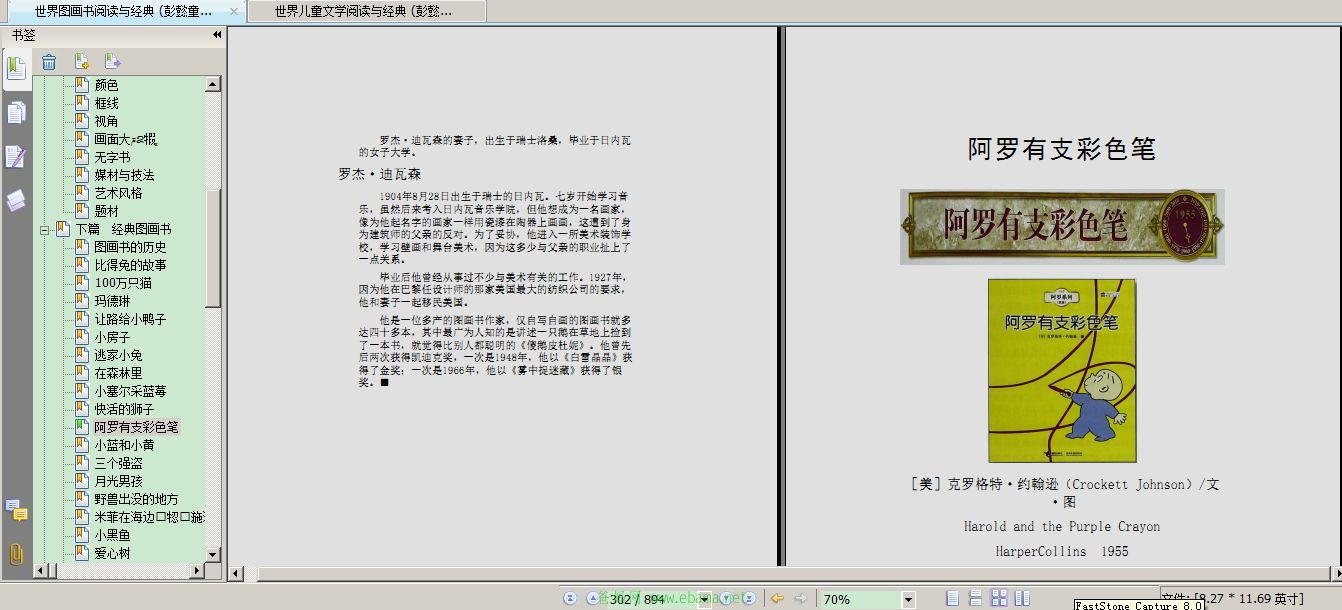Click the new bookmark icon

point(81,62)
